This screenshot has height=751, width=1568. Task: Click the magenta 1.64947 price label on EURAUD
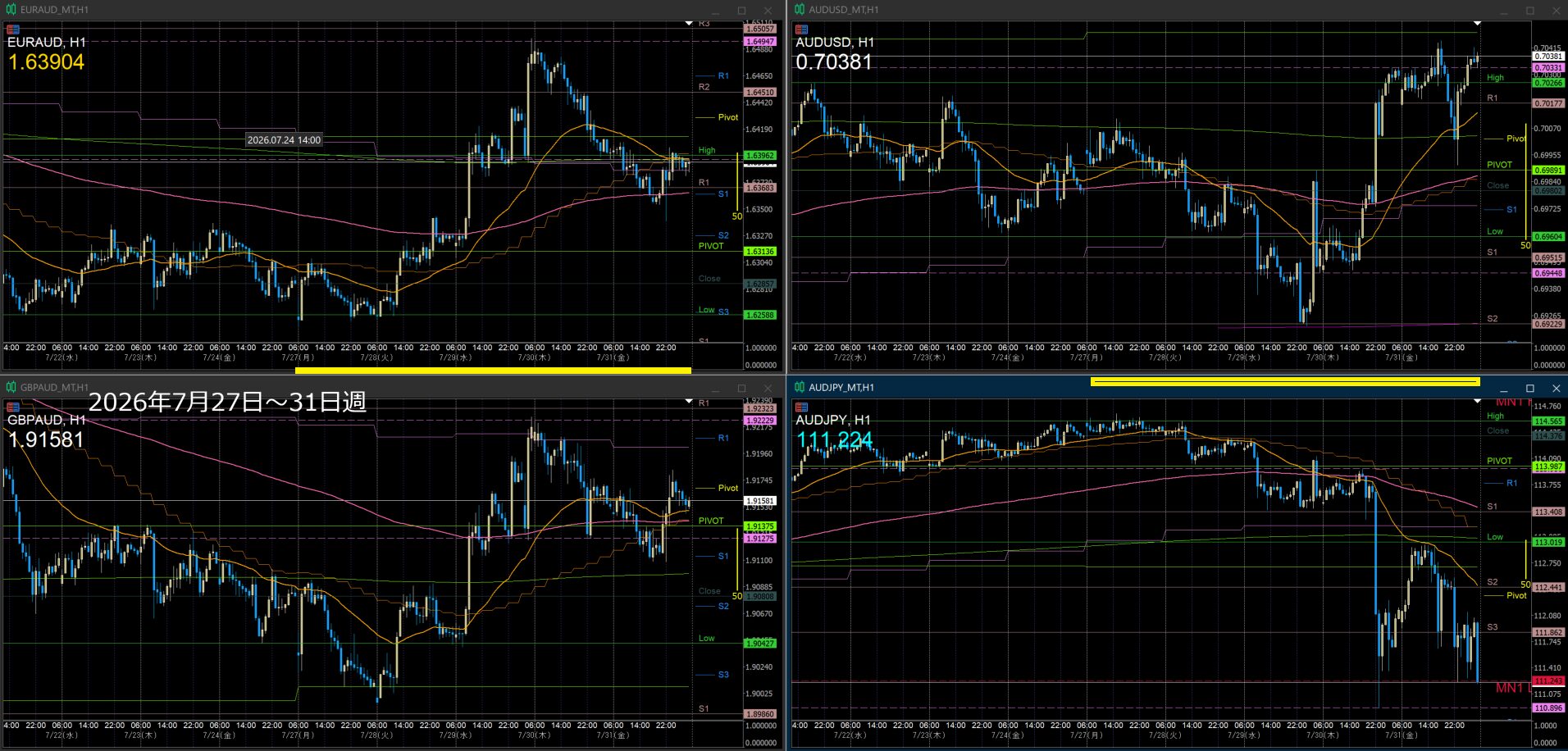pos(760,41)
